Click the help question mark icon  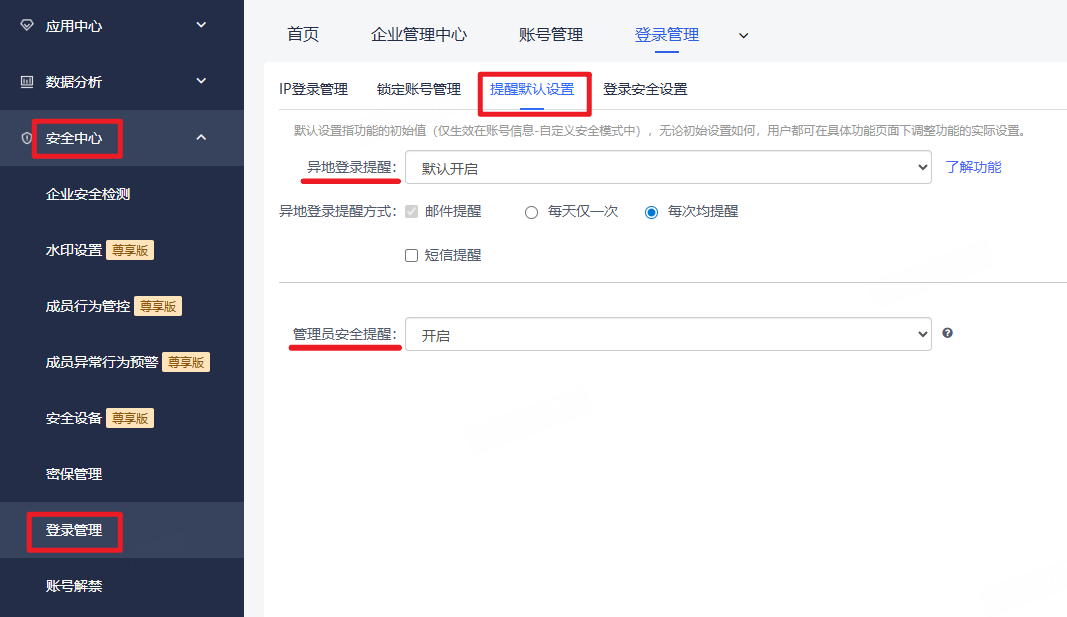point(947,333)
